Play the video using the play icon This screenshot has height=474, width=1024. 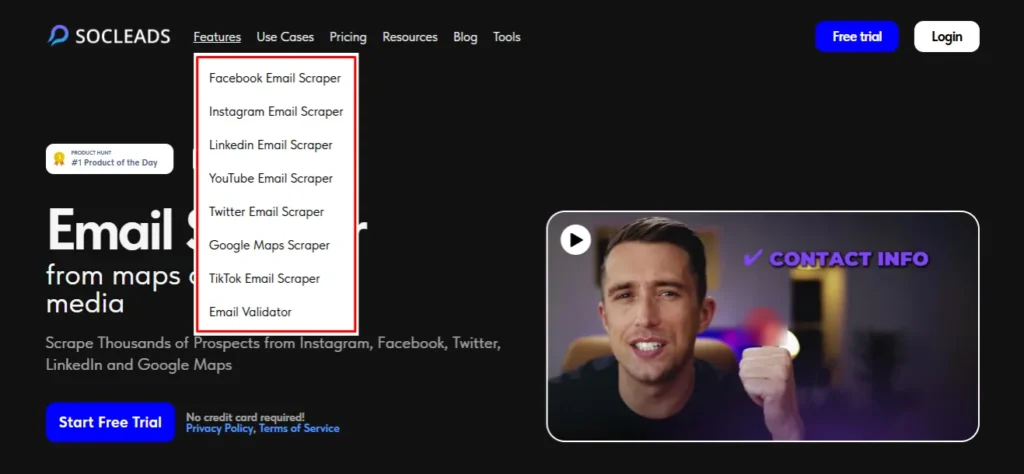(575, 240)
